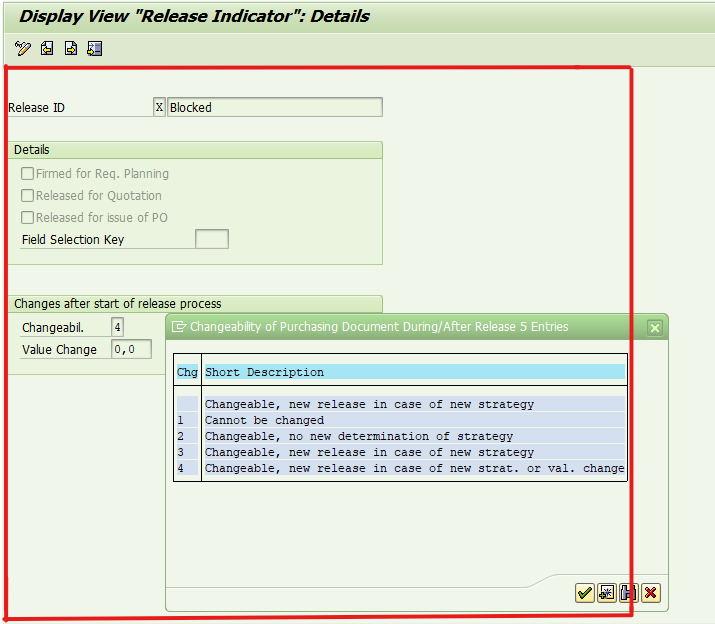The image size is (715, 624).
Task: Click the Value Change input field
Action: pyautogui.click(x=131, y=350)
